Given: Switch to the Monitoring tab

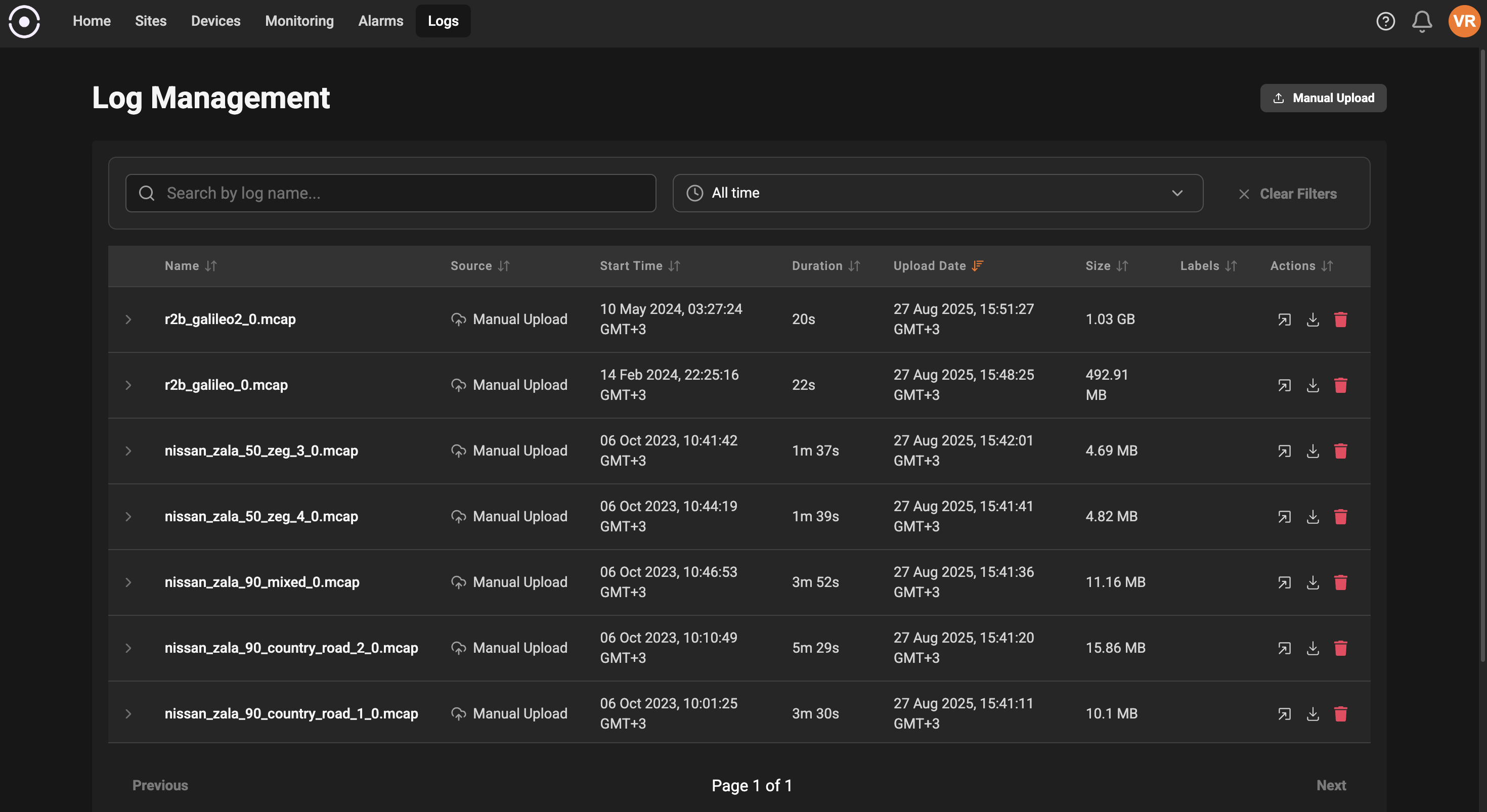Looking at the screenshot, I should [299, 21].
